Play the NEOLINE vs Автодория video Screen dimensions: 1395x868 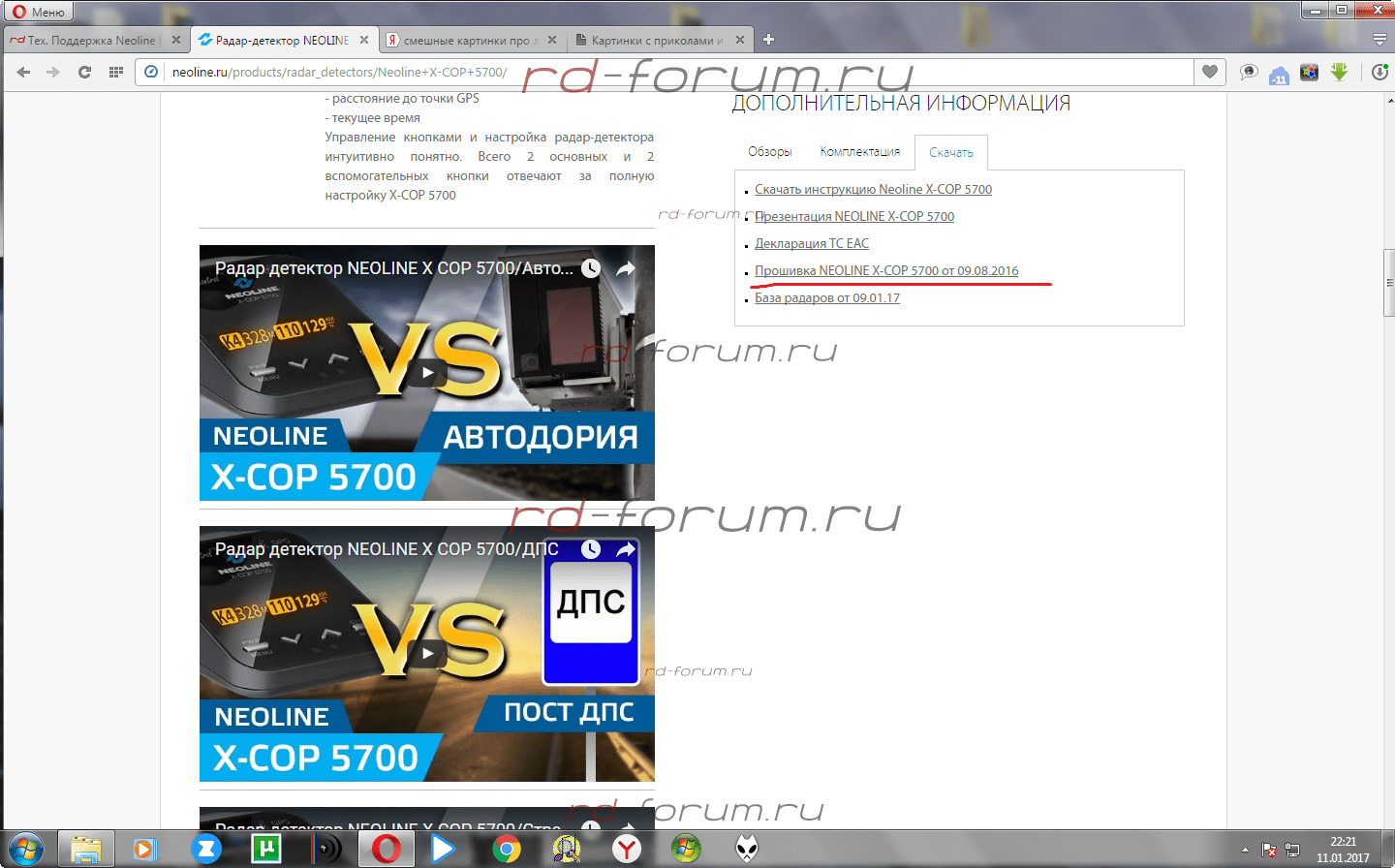pyautogui.click(x=427, y=373)
